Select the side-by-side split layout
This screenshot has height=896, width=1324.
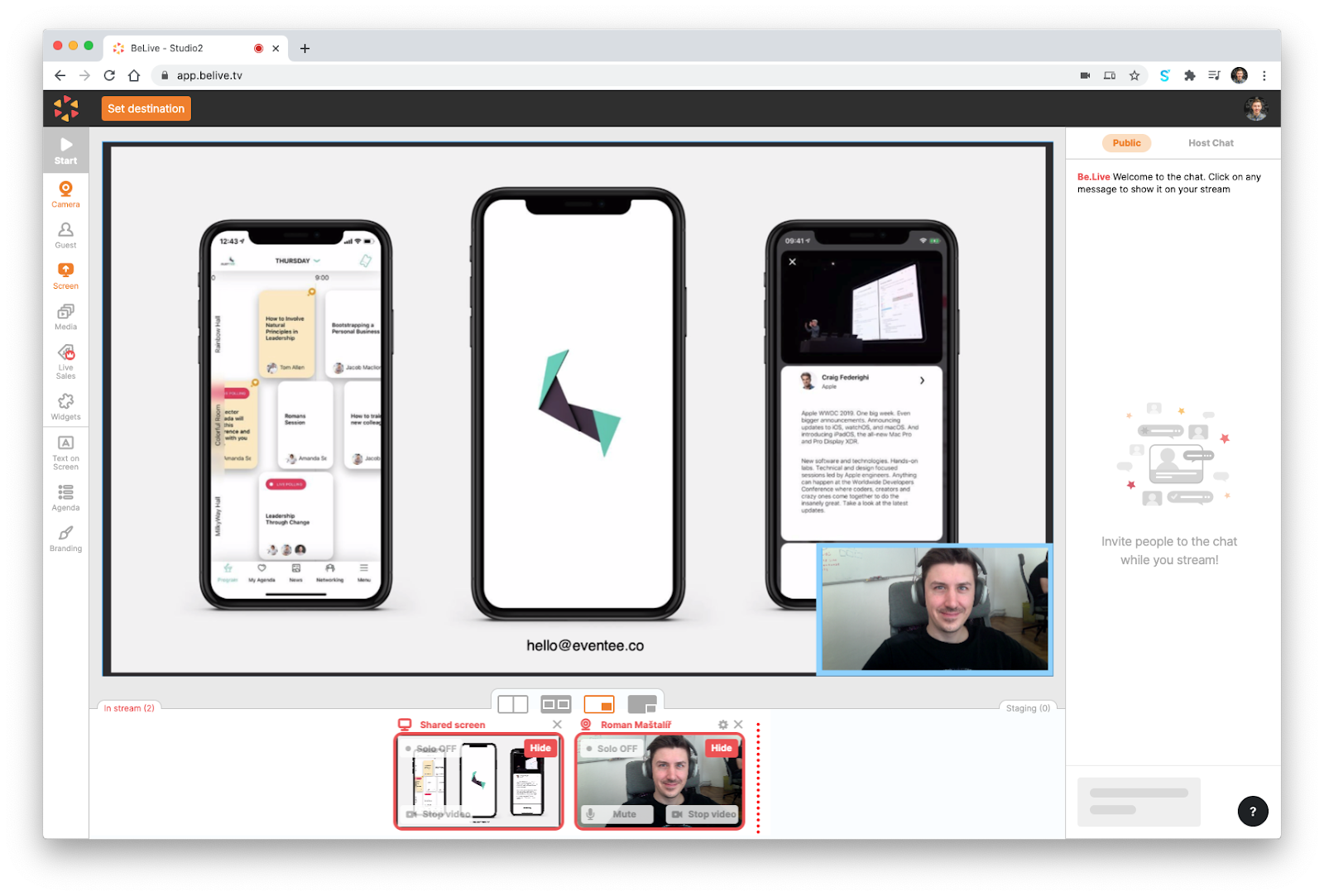513,704
